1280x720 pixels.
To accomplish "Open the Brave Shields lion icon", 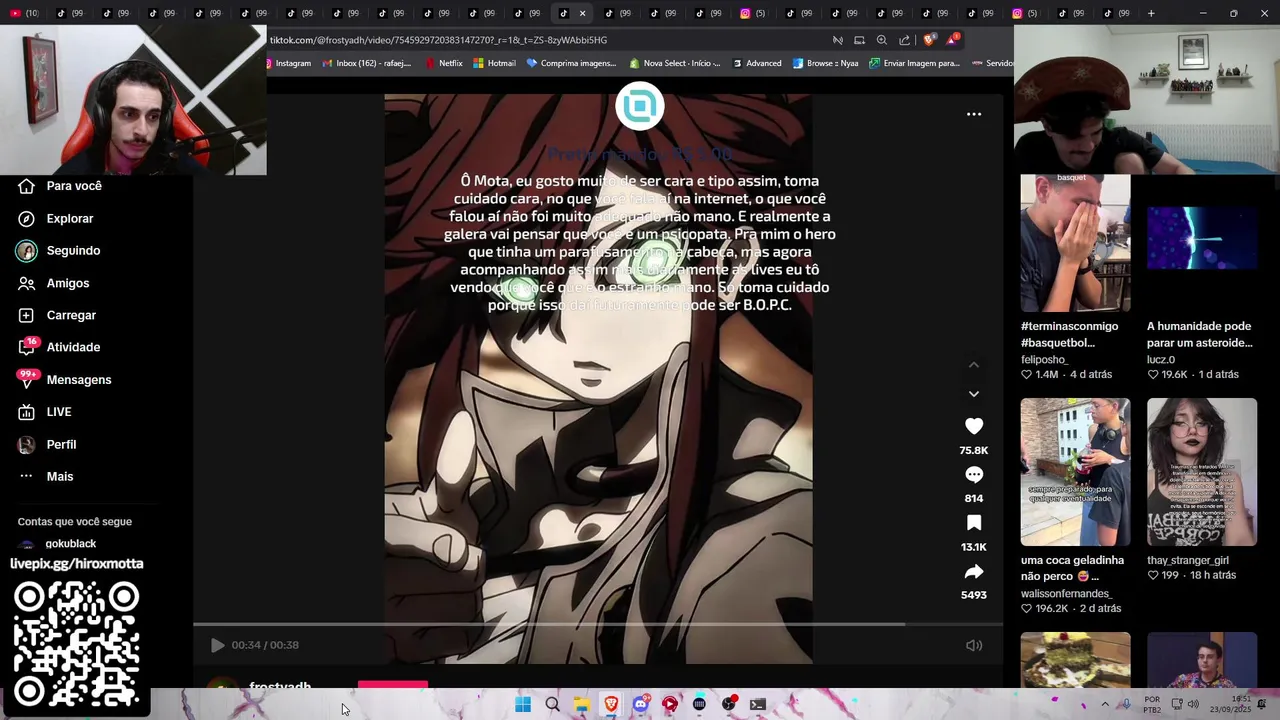I will [x=929, y=40].
